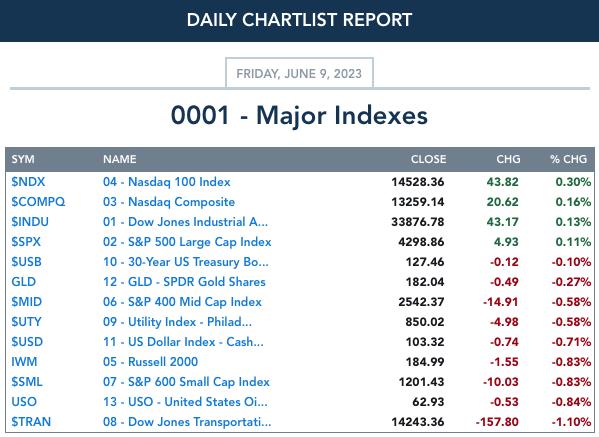This screenshot has width=599, height=437.
Task: Sort table by the CLOSE column header
Action: tap(428, 159)
